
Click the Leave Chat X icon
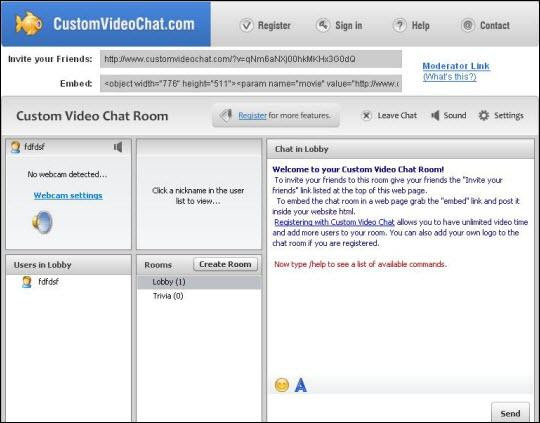(x=366, y=116)
